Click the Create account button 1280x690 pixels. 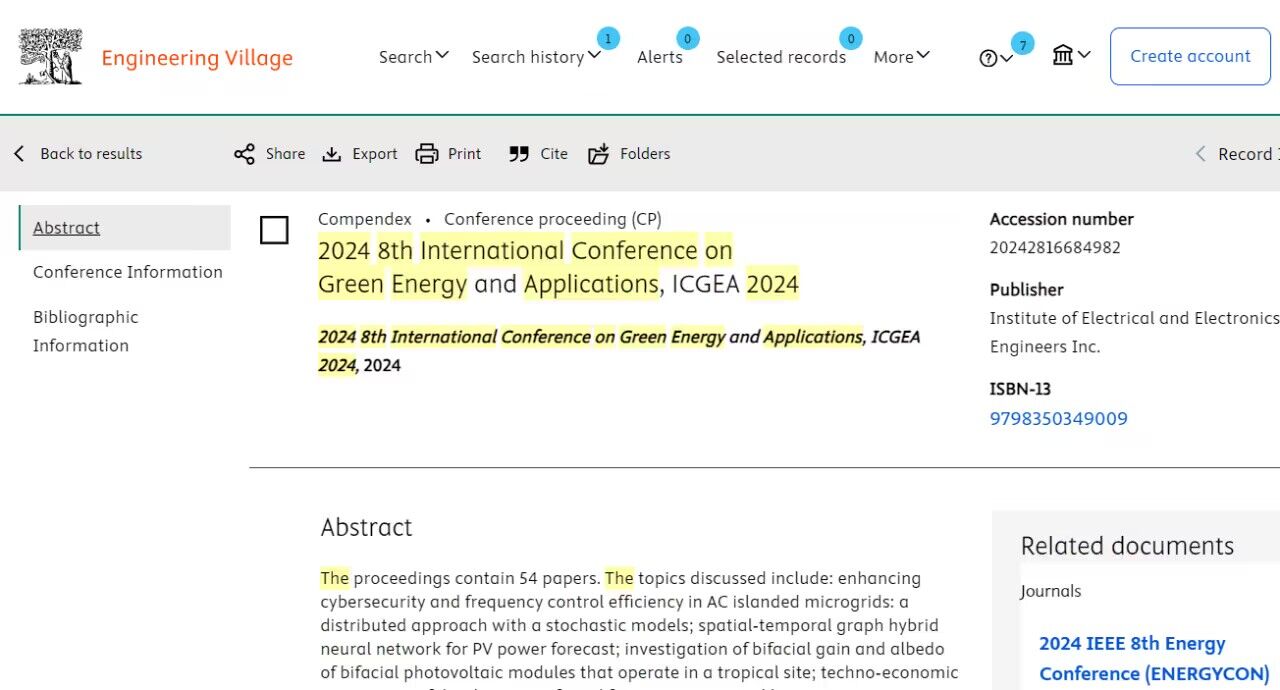point(1190,56)
